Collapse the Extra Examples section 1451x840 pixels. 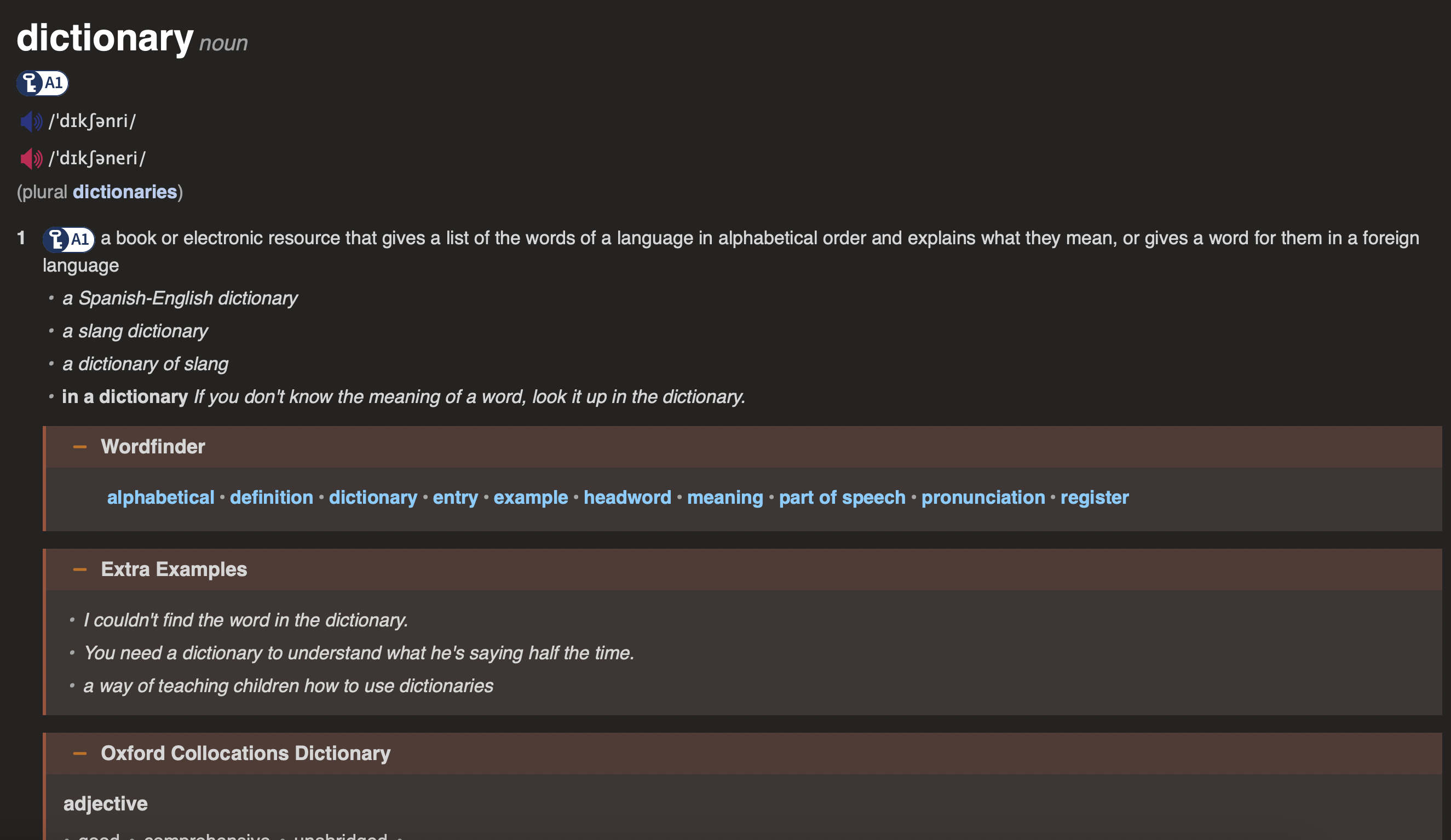pyautogui.click(x=81, y=569)
